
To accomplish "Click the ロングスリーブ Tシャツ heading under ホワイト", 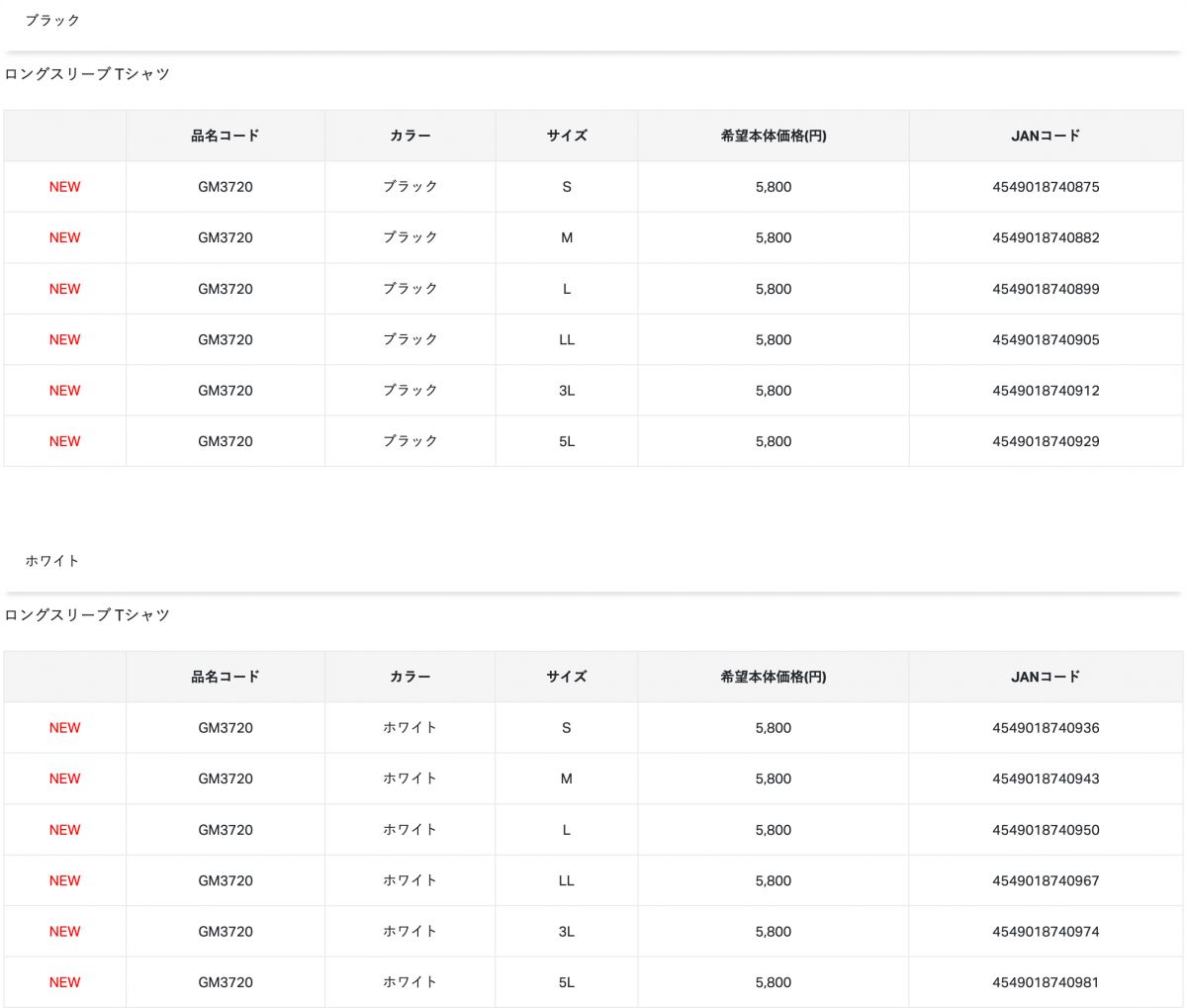I will [x=87, y=615].
